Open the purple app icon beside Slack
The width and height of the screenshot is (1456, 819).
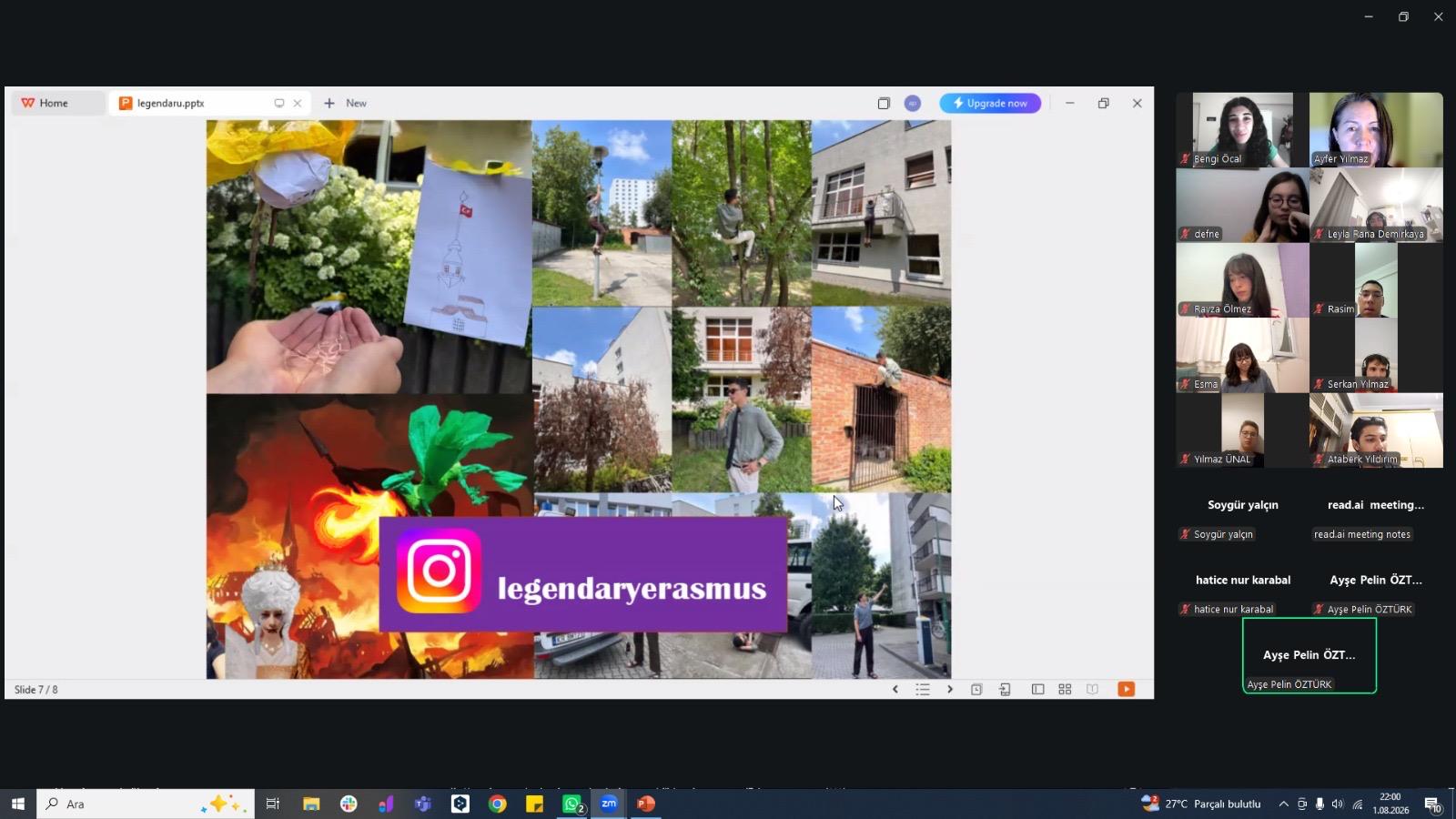point(386,804)
